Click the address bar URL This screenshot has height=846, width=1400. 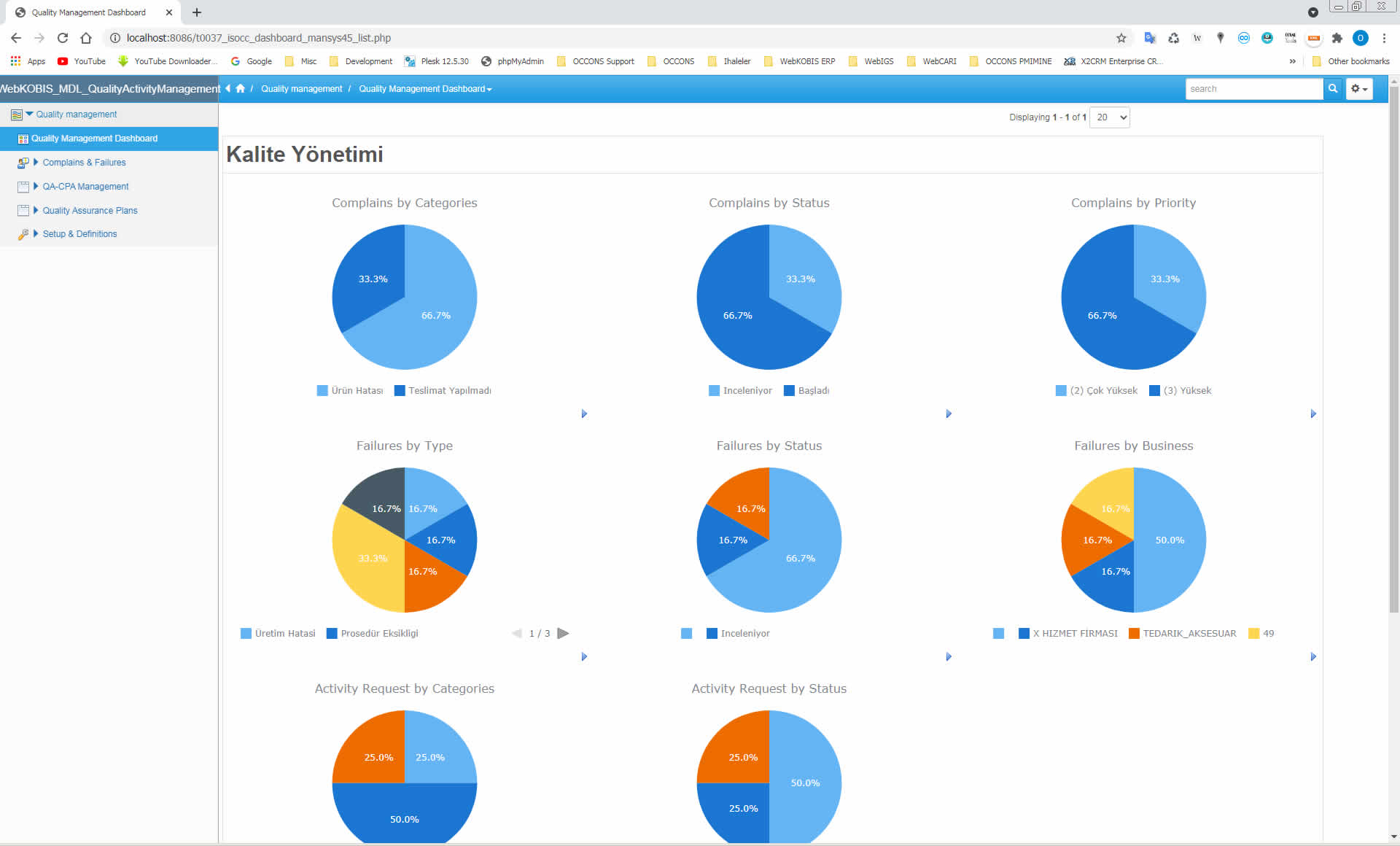coord(258,38)
